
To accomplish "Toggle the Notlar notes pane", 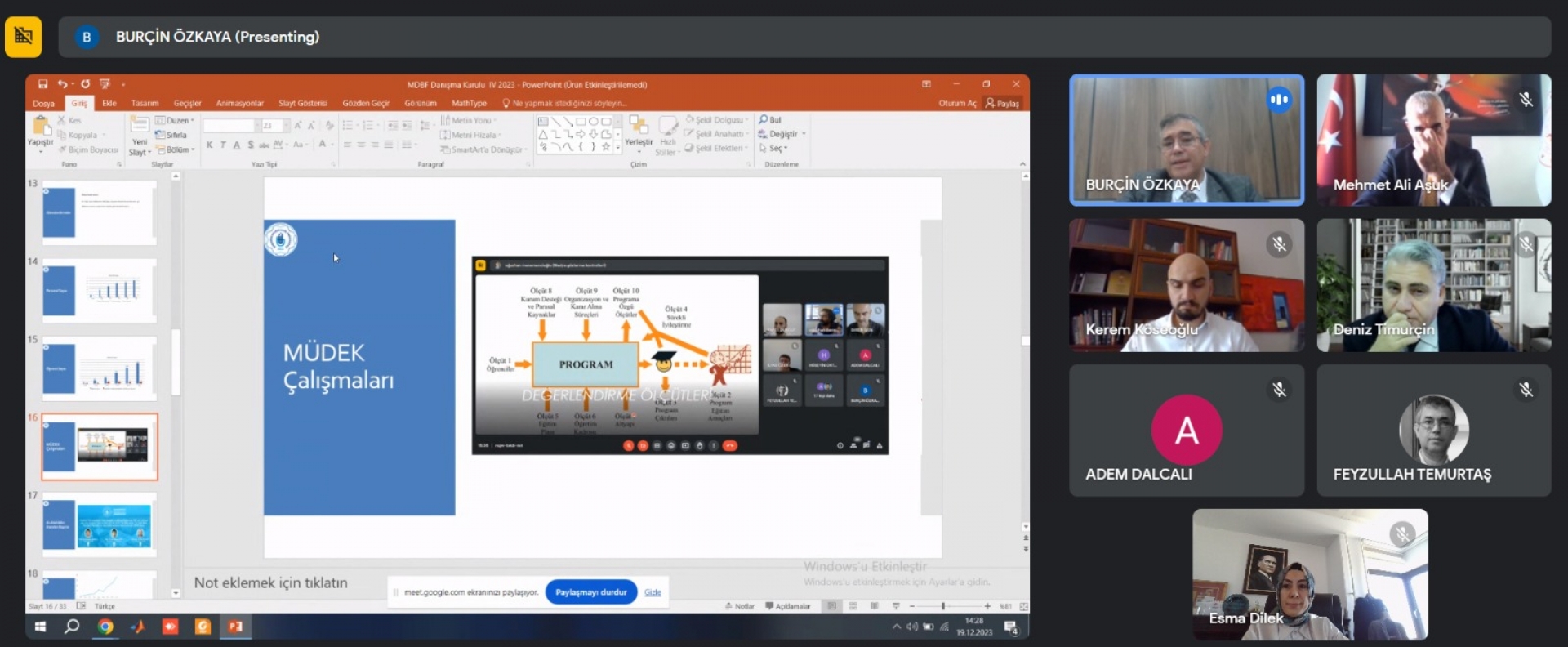I will click(x=740, y=606).
